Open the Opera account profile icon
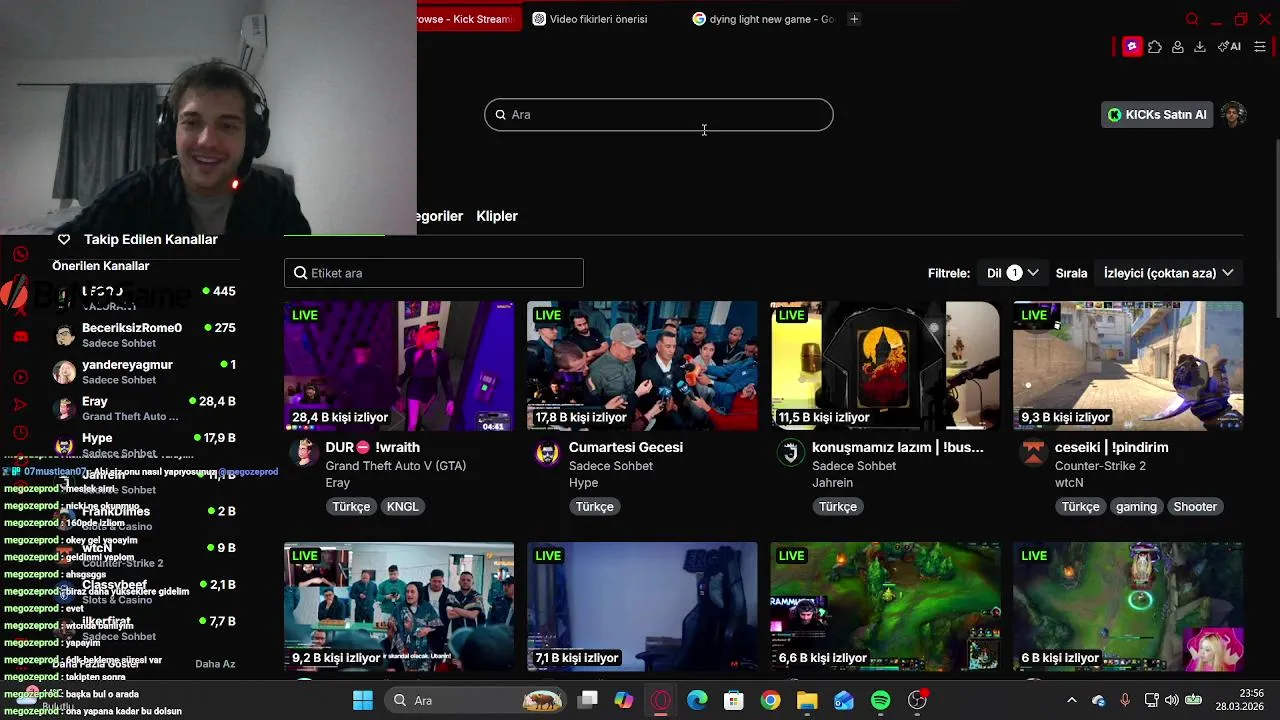The width and height of the screenshot is (1280, 720). [x=1178, y=47]
